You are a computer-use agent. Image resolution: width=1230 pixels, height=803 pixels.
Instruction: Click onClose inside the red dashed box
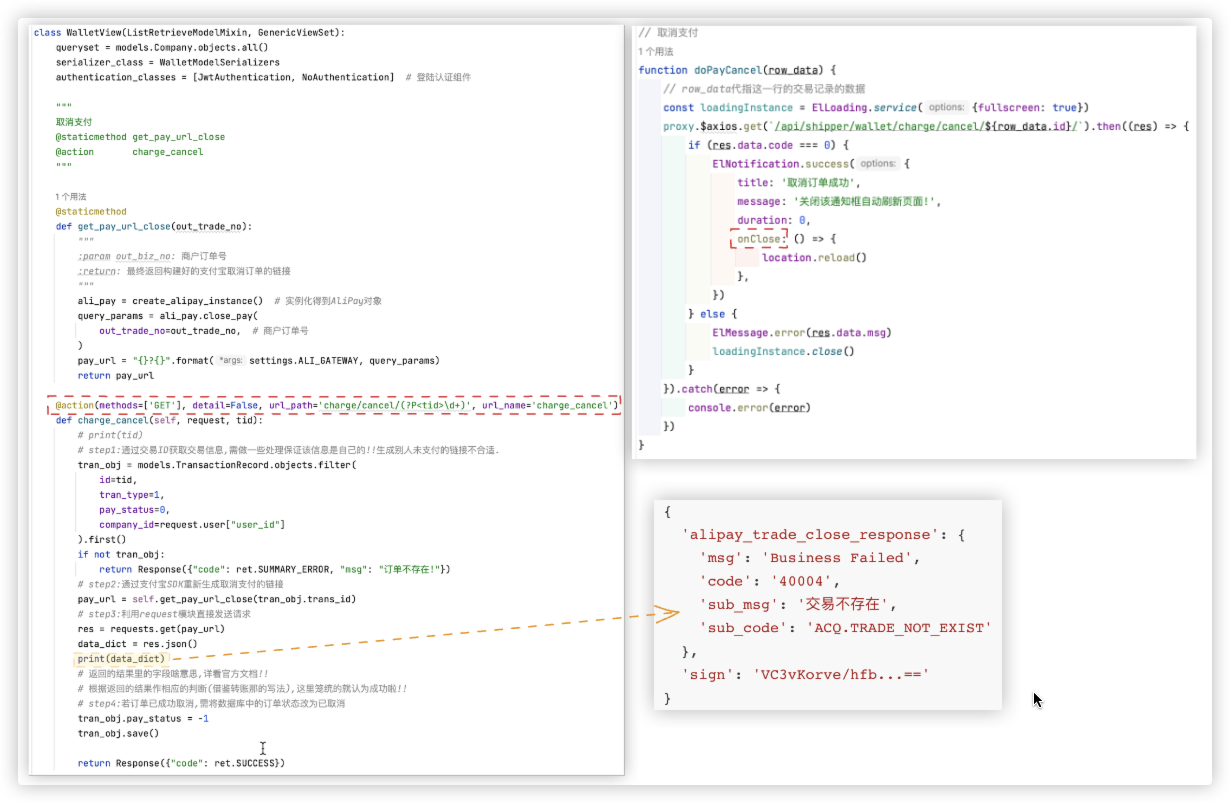click(x=760, y=238)
